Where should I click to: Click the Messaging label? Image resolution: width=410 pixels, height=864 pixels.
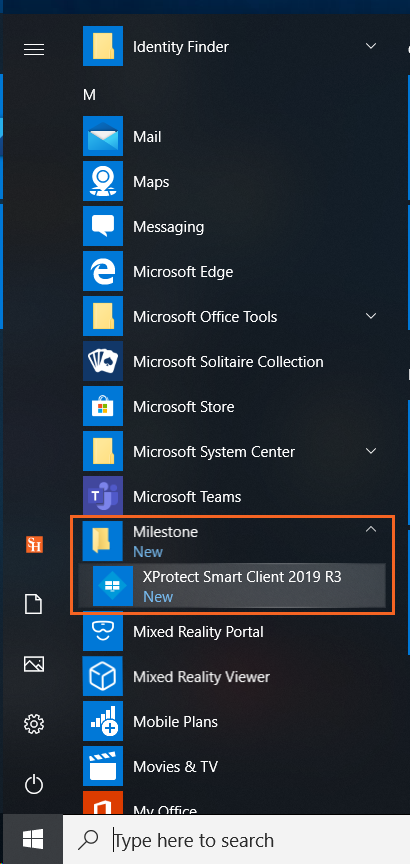(x=169, y=227)
